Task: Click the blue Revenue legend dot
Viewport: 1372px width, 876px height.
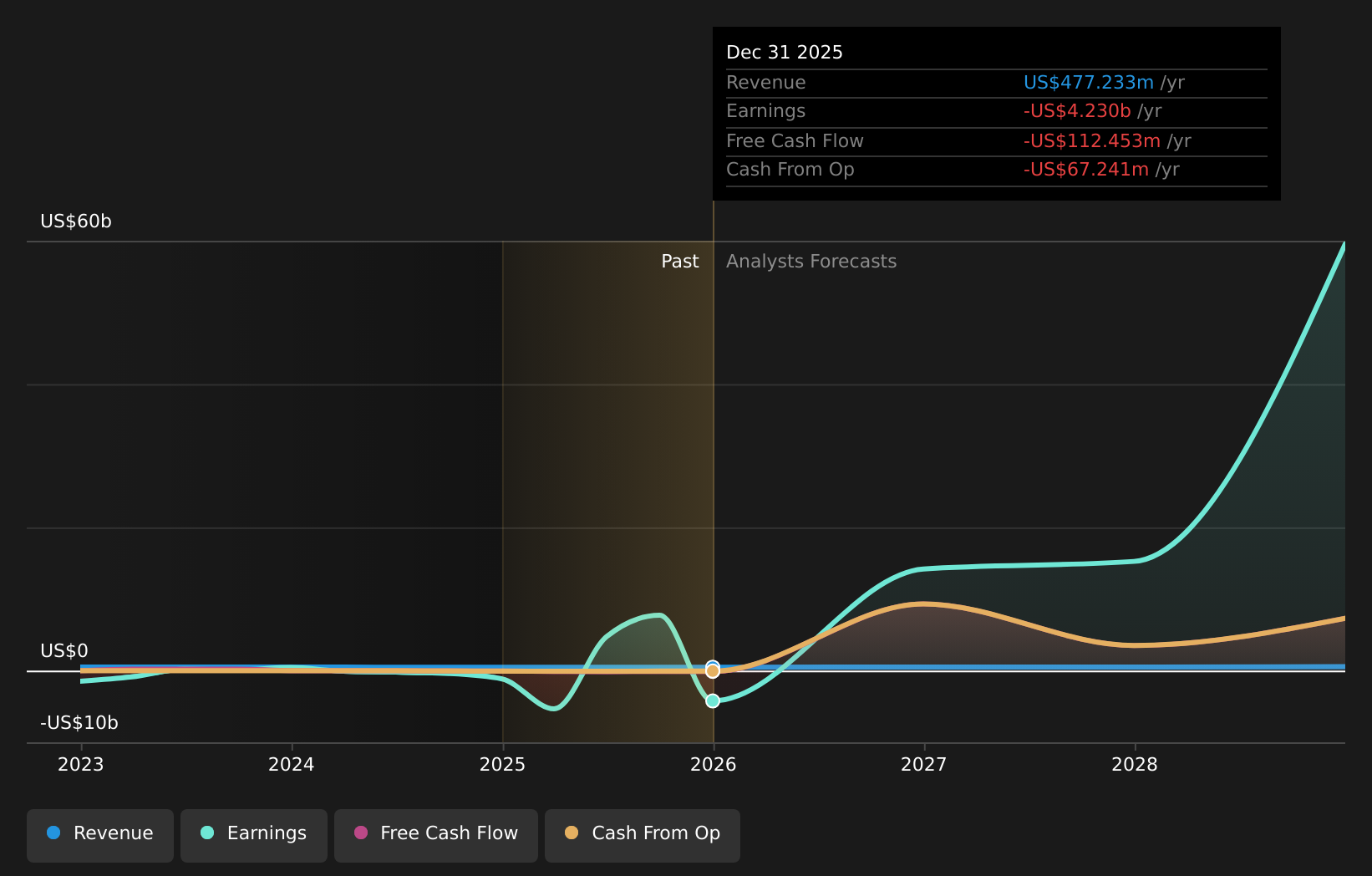Action: 53,833
